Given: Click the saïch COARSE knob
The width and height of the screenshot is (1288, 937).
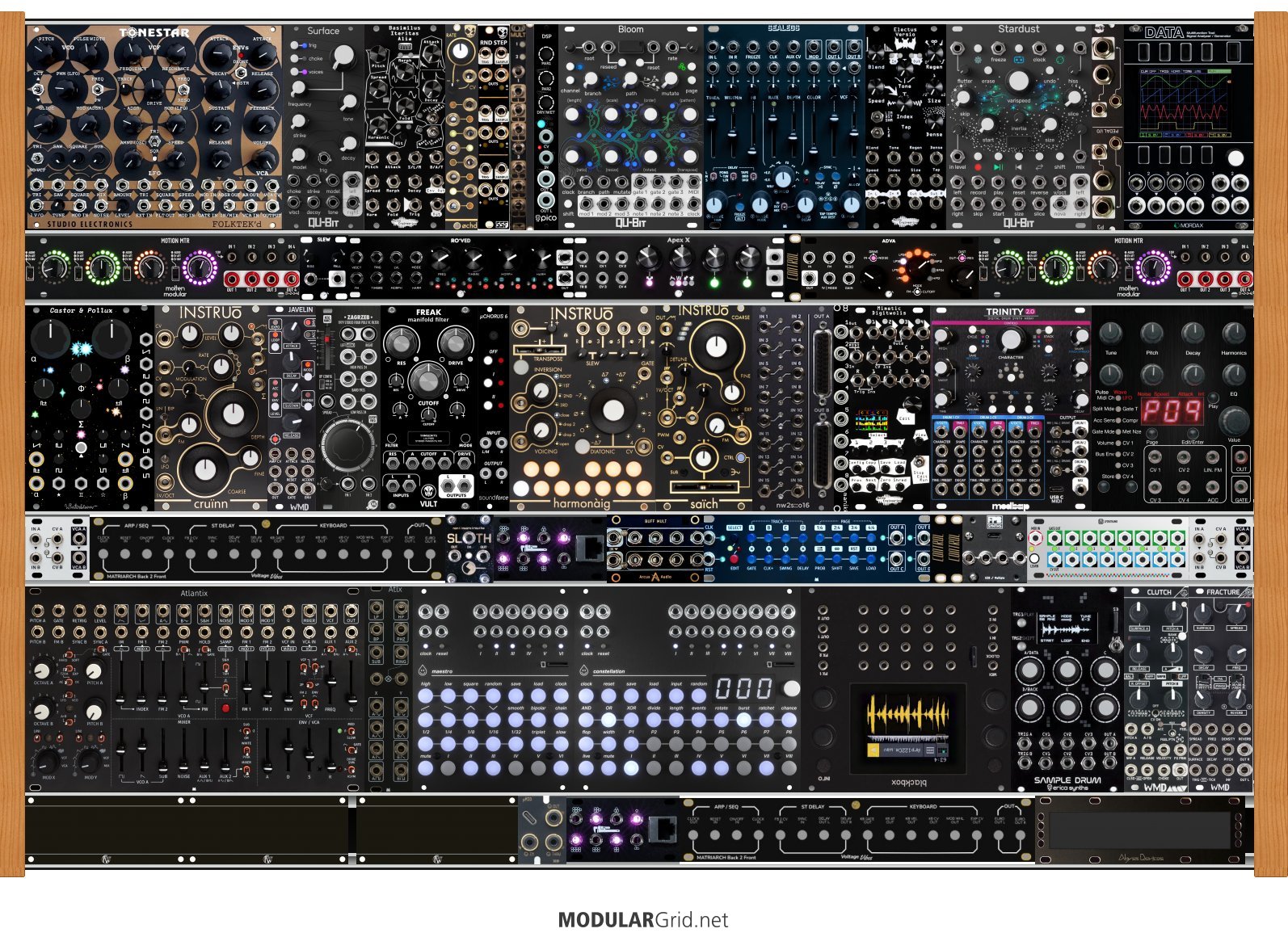Looking at the screenshot, I should click(716, 347).
